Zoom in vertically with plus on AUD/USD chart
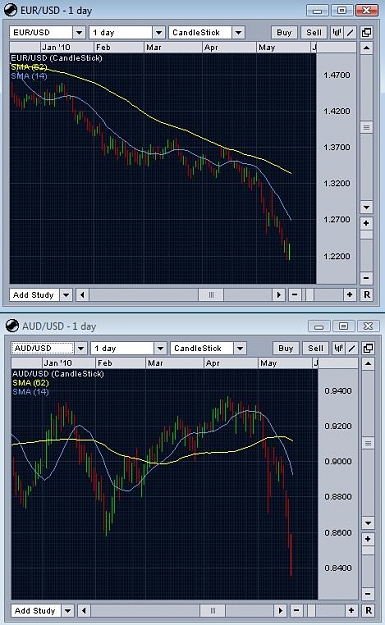385x625 pixels. [368, 539]
